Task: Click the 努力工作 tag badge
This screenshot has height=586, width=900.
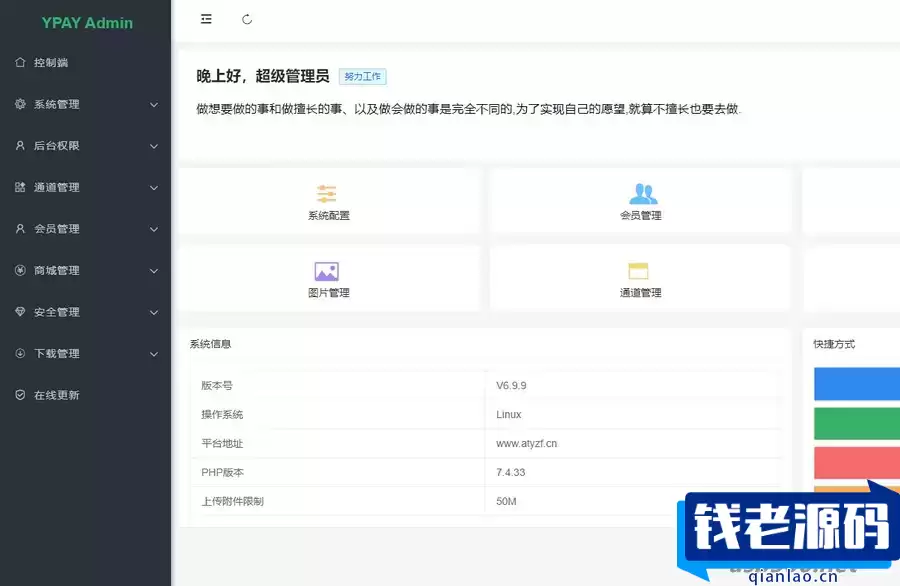Action: pos(363,76)
